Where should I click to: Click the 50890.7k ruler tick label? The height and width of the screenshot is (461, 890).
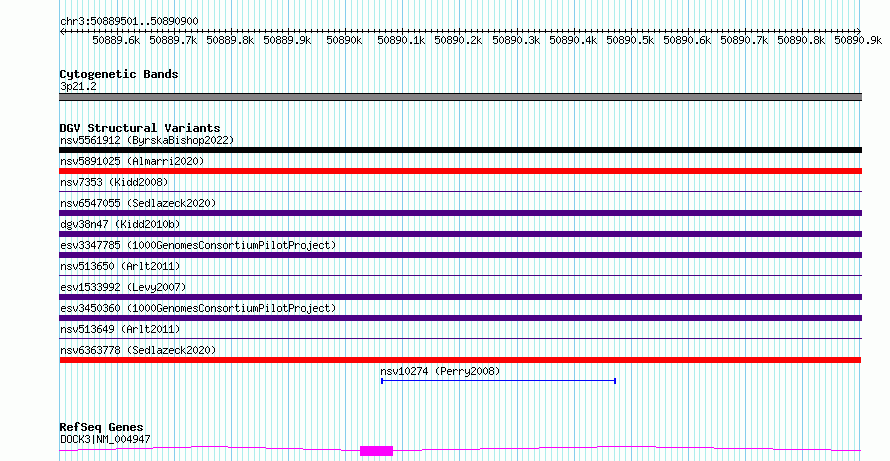tap(744, 40)
